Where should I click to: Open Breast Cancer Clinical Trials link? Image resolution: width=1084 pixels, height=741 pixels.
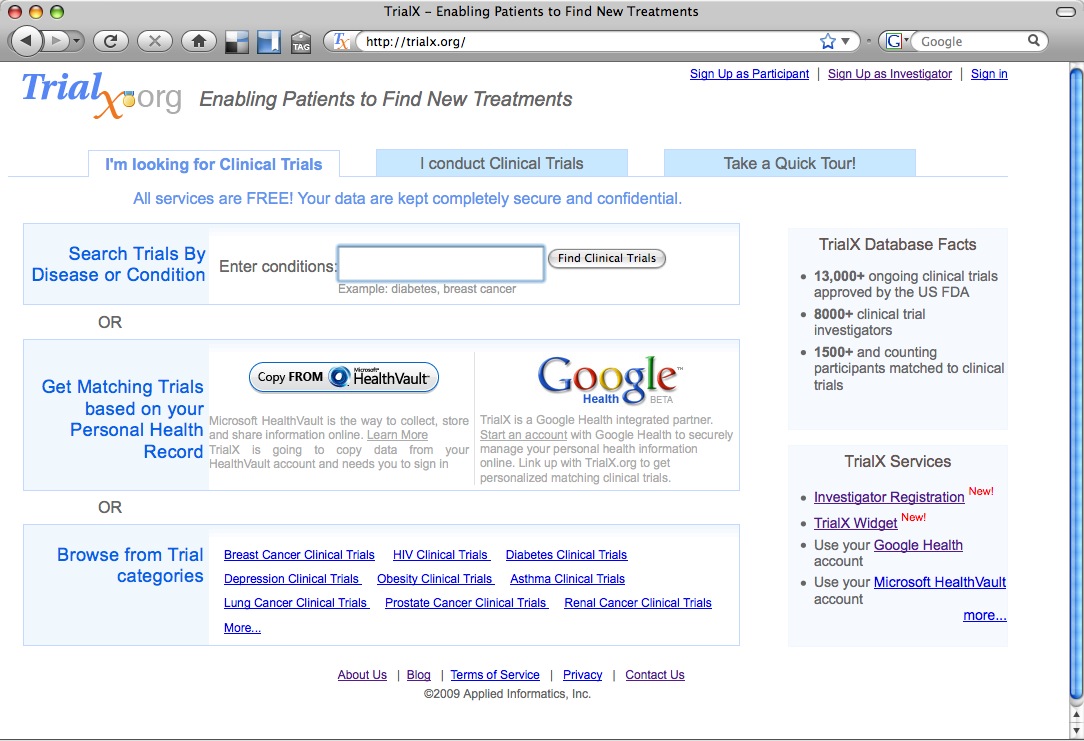pos(299,555)
